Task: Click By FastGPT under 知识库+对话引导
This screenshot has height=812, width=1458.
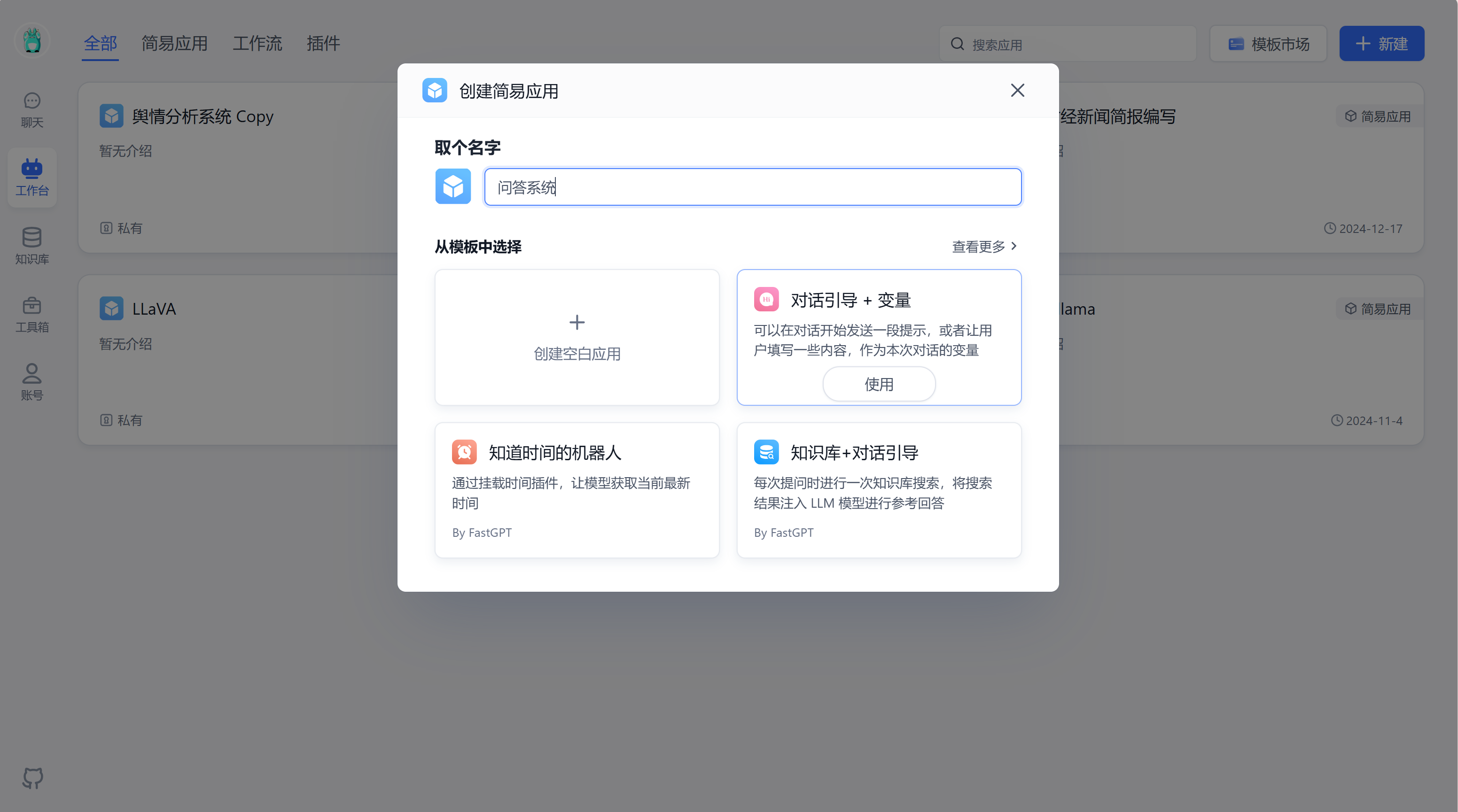Action: tap(783, 533)
